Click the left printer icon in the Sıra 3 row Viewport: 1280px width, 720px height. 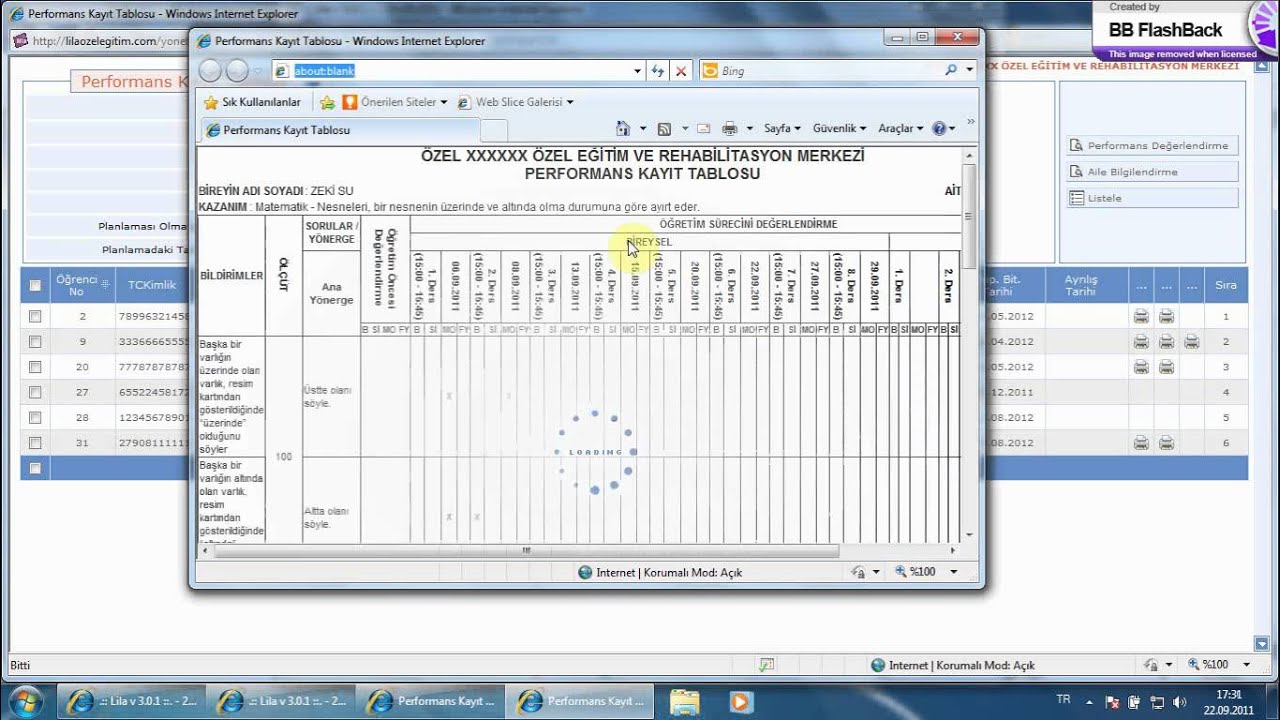point(1141,367)
